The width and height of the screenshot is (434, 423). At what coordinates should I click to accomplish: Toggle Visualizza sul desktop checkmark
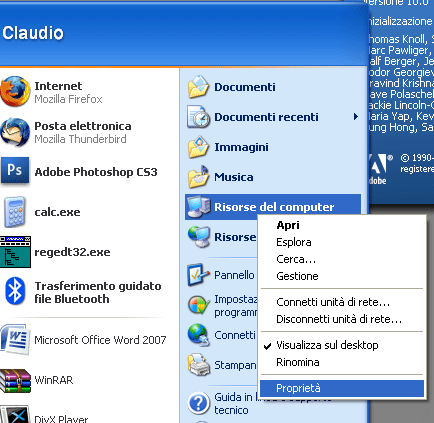point(267,346)
